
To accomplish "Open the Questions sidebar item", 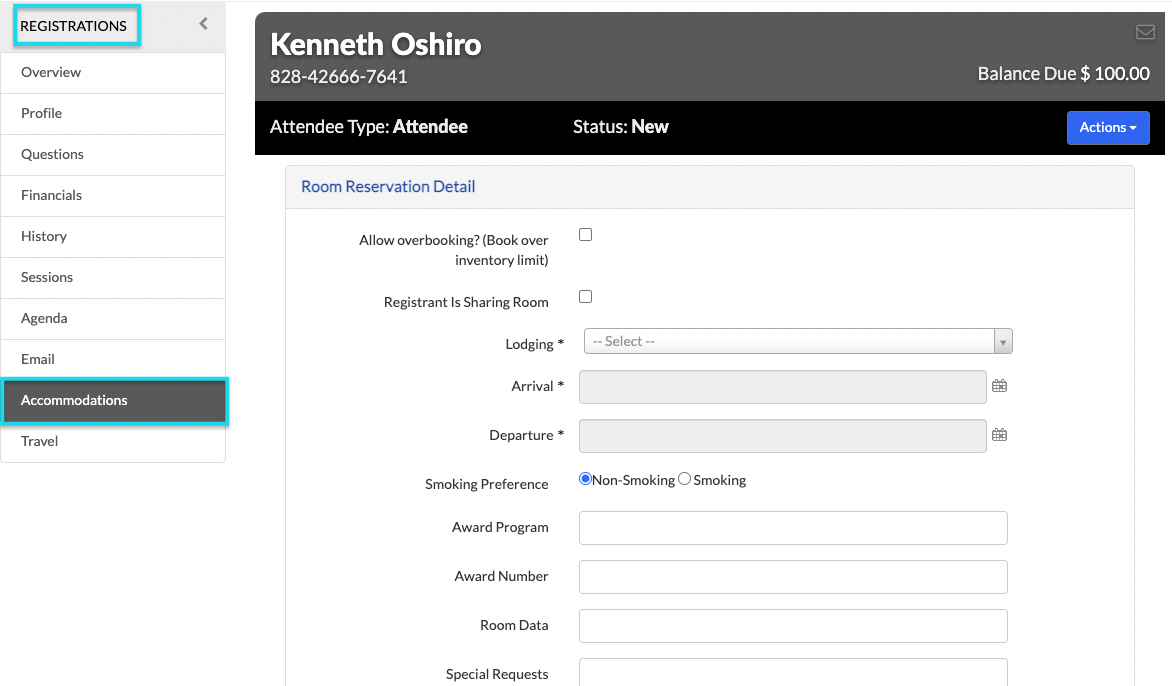I will coord(113,155).
